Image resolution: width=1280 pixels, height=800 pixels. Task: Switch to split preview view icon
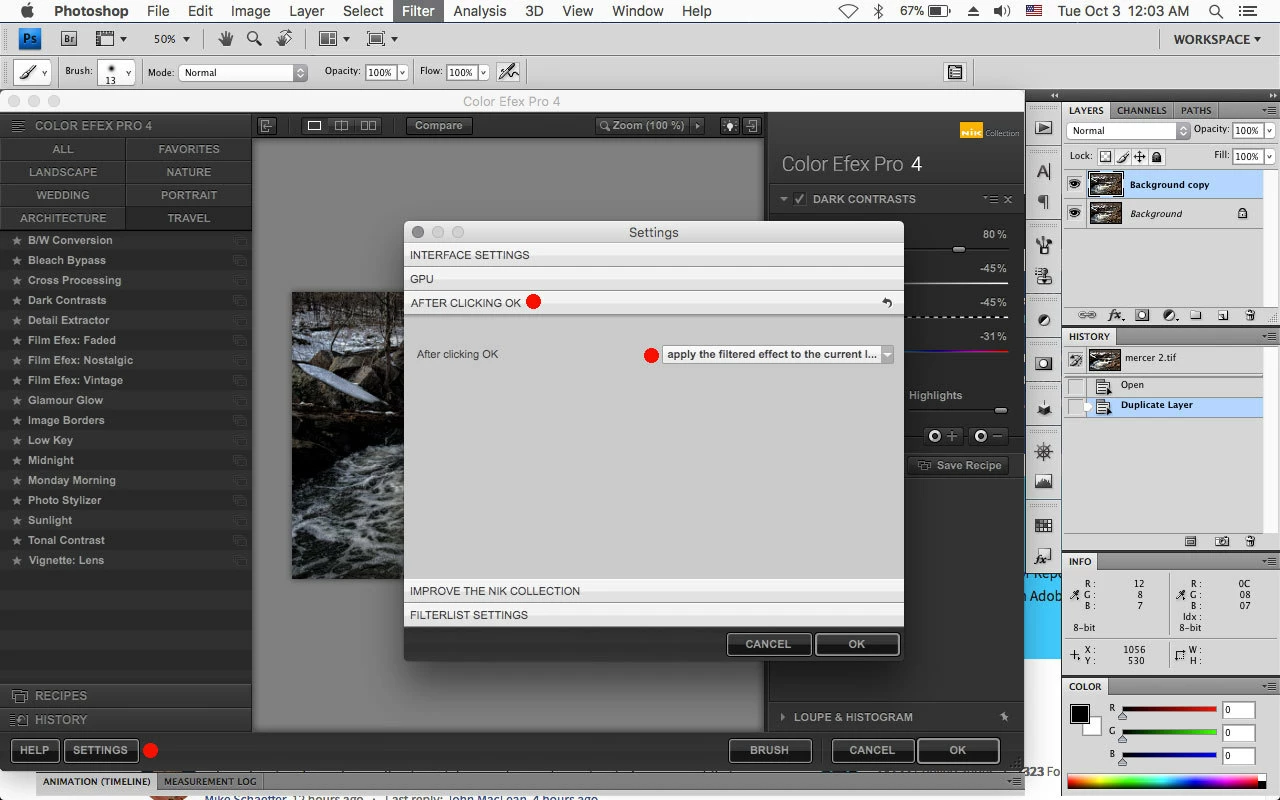pos(341,126)
